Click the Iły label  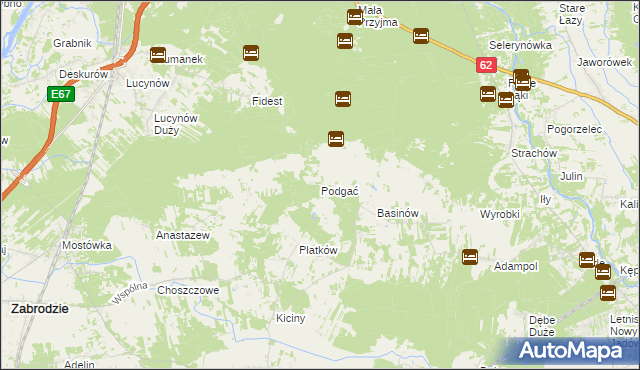point(545,199)
